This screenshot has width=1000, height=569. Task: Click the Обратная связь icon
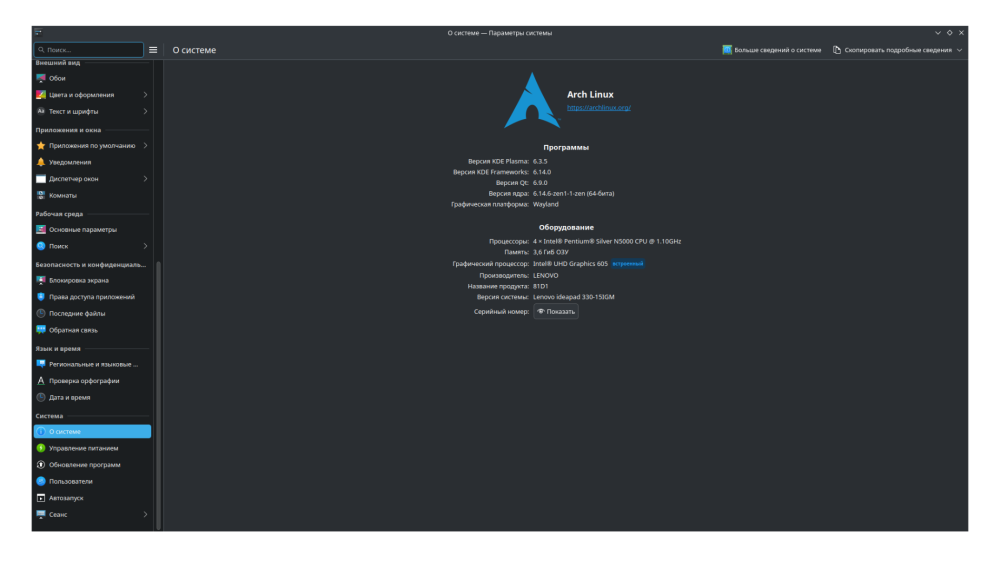[41, 330]
